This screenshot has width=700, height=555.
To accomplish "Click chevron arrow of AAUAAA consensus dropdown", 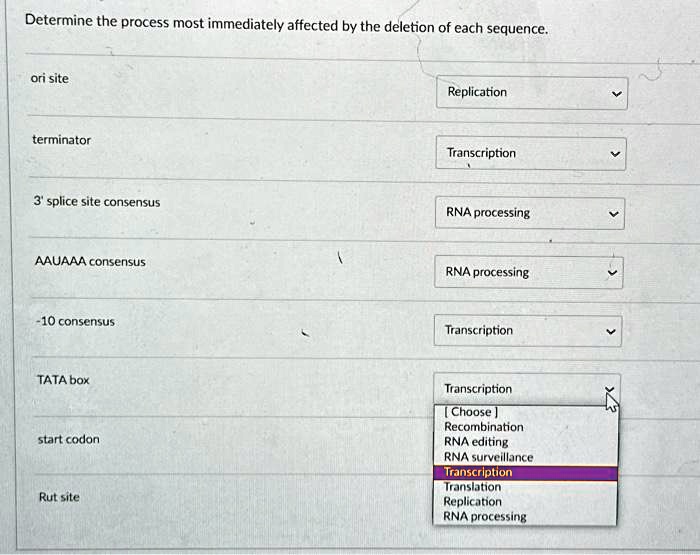I will (612, 273).
